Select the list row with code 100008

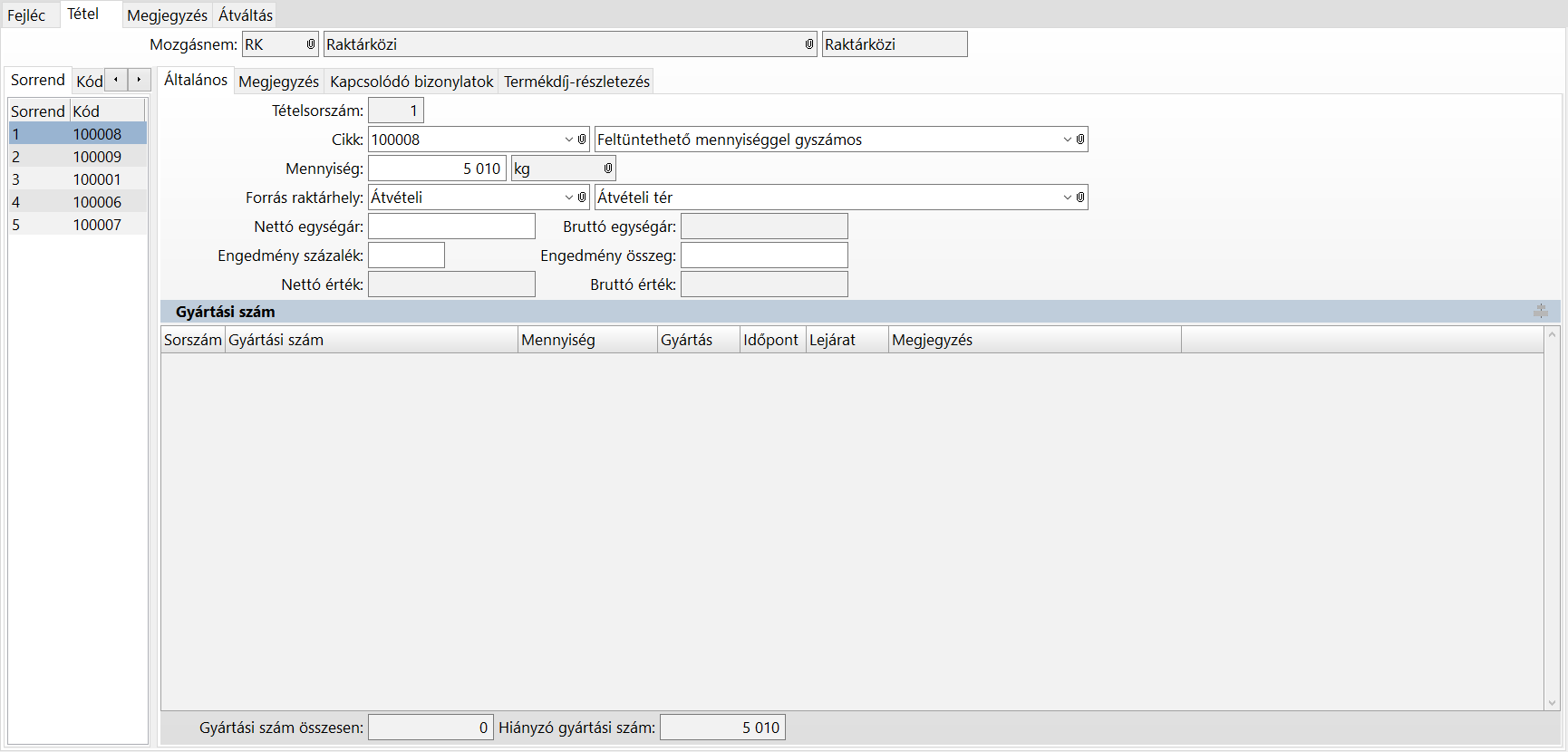[78, 134]
